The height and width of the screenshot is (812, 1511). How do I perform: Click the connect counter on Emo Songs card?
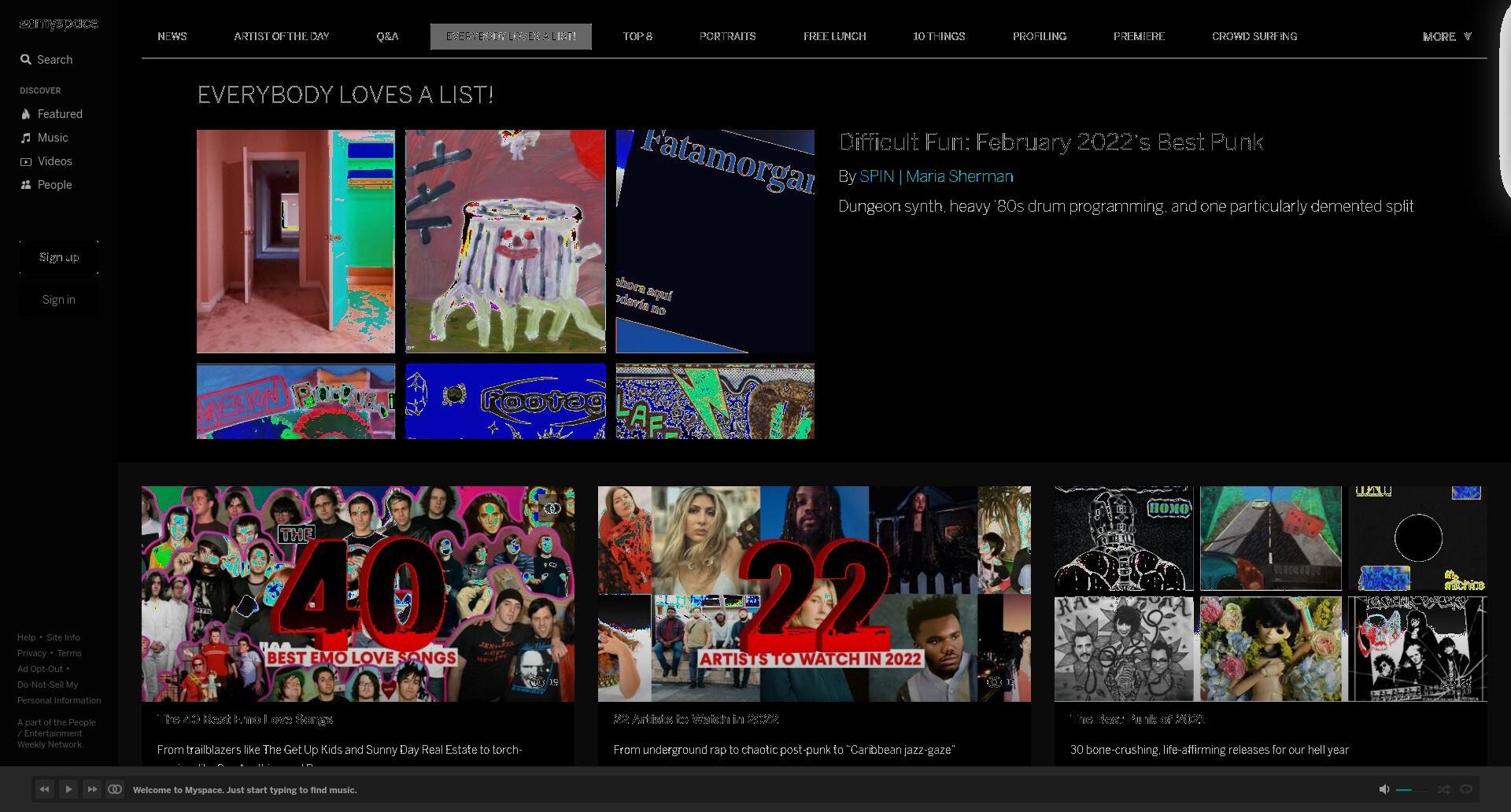point(545,682)
